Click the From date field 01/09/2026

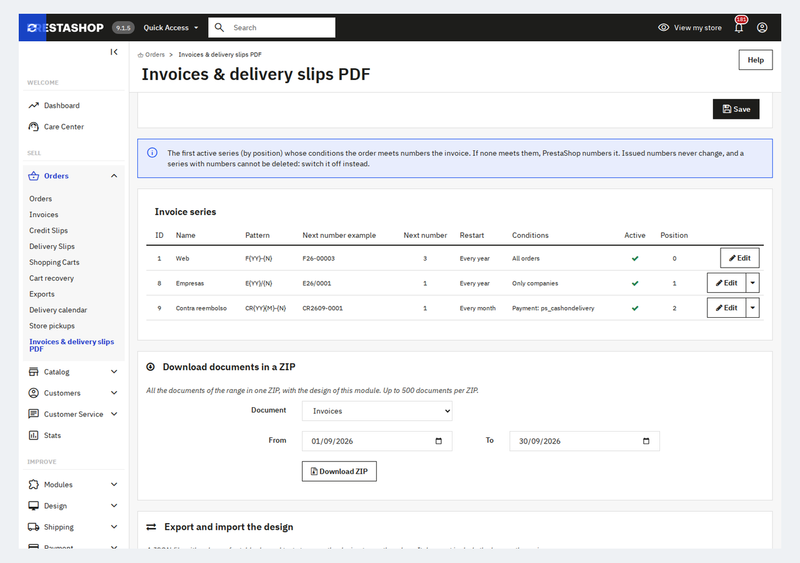377,441
